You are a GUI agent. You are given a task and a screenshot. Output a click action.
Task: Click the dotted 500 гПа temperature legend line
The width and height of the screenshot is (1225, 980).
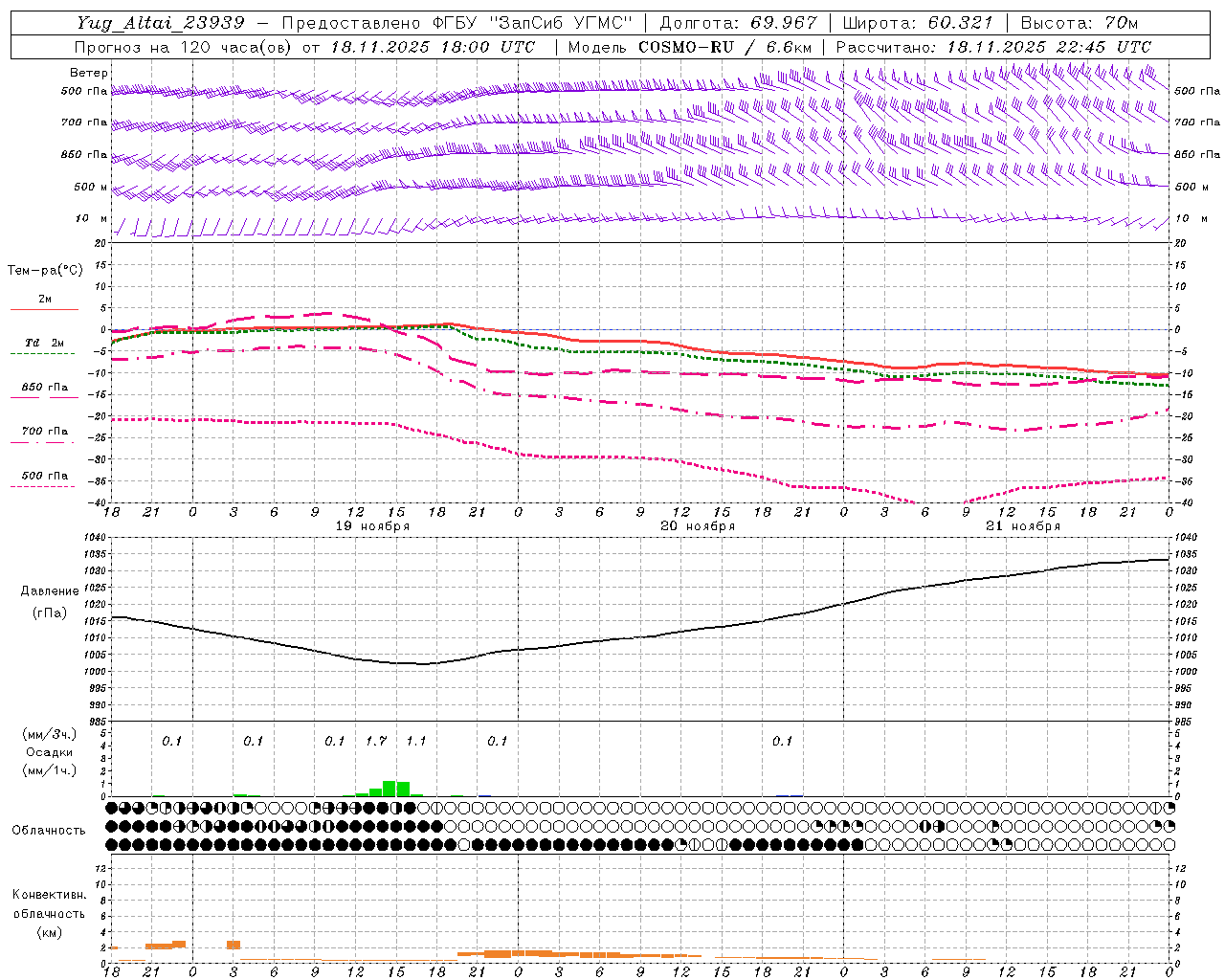[42, 487]
